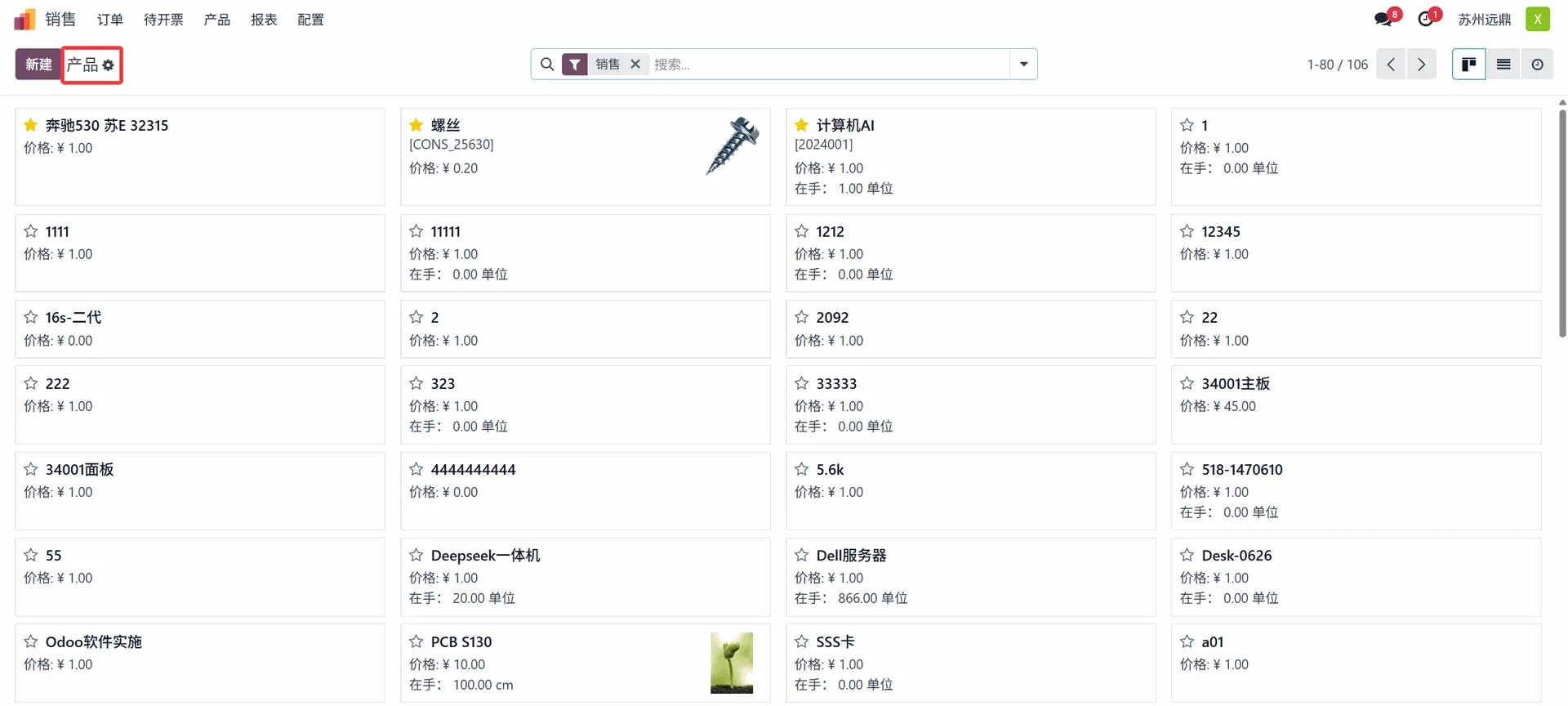The height and width of the screenshot is (706, 1568).
Task: Click the 新建 button
Action: 38,65
